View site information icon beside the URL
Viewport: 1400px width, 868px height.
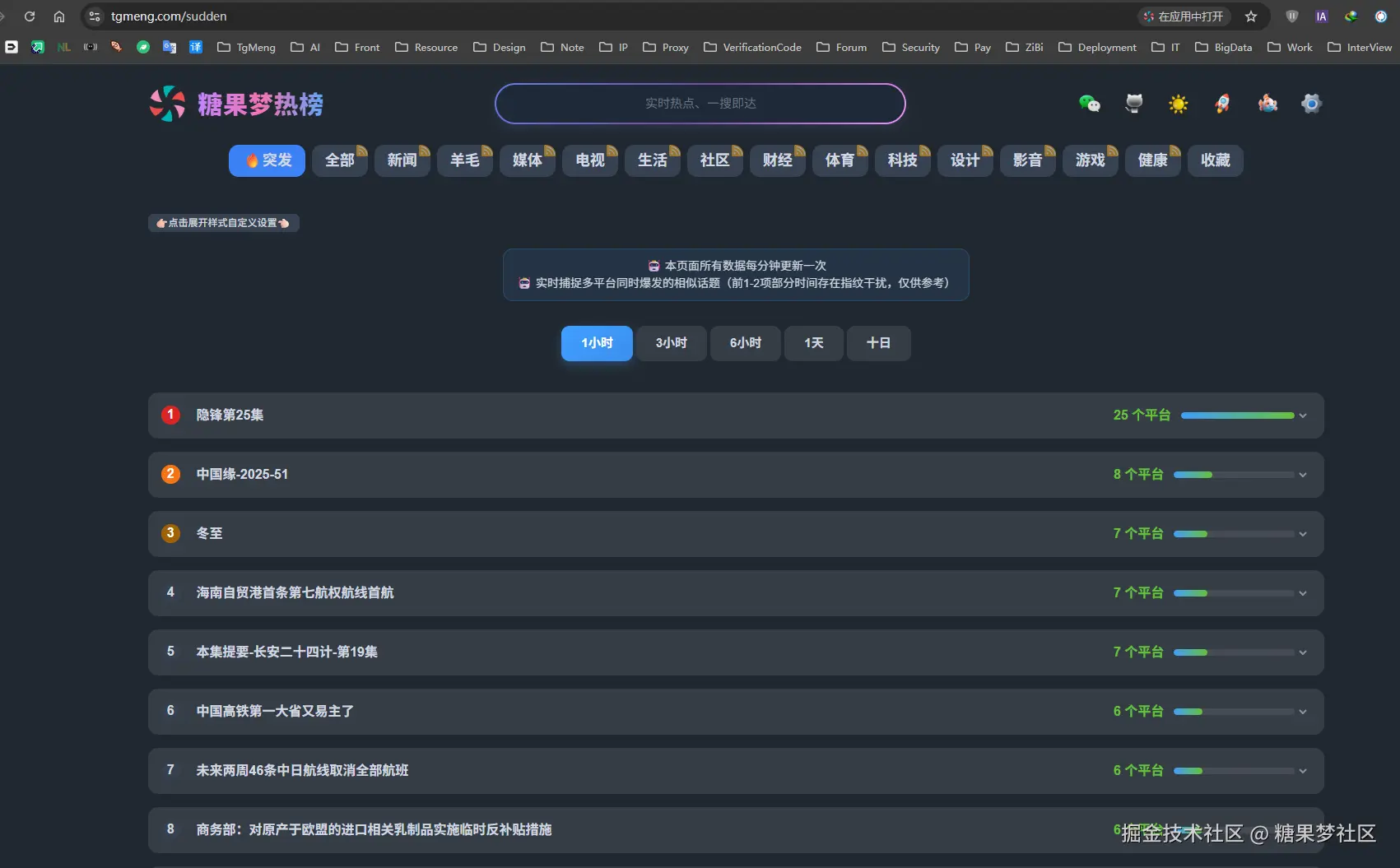[x=95, y=16]
